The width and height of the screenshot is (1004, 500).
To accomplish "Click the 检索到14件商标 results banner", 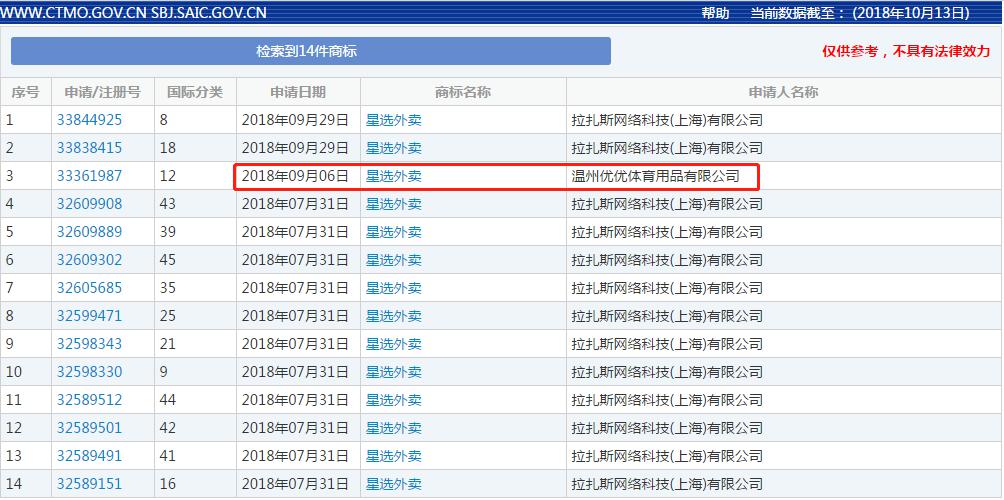I will (311, 51).
